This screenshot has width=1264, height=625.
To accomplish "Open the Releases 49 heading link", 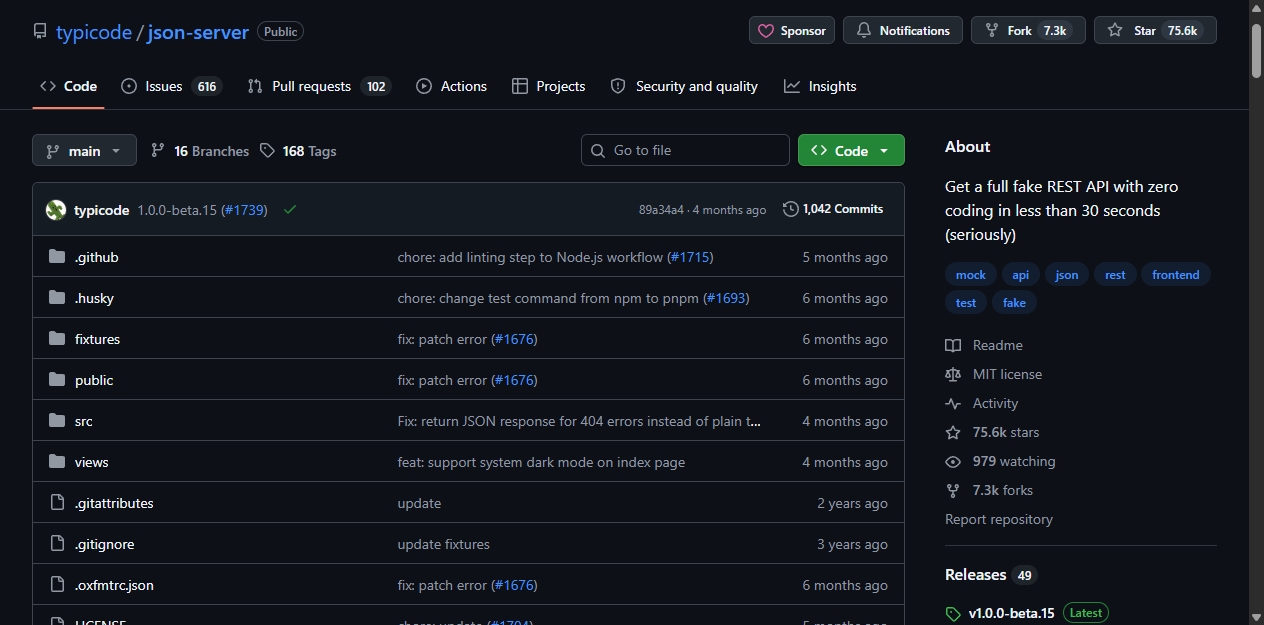I will click(x=991, y=575).
